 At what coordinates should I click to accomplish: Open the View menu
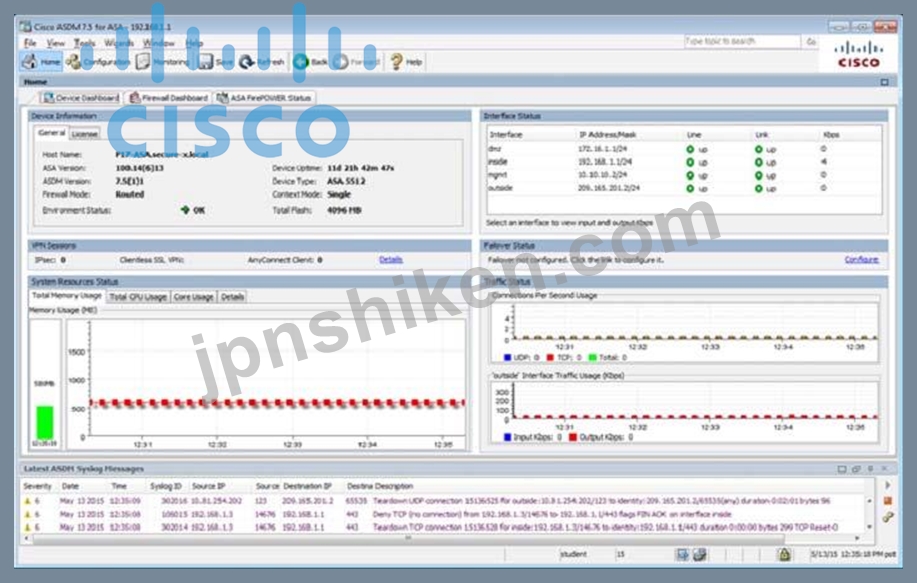(56, 43)
